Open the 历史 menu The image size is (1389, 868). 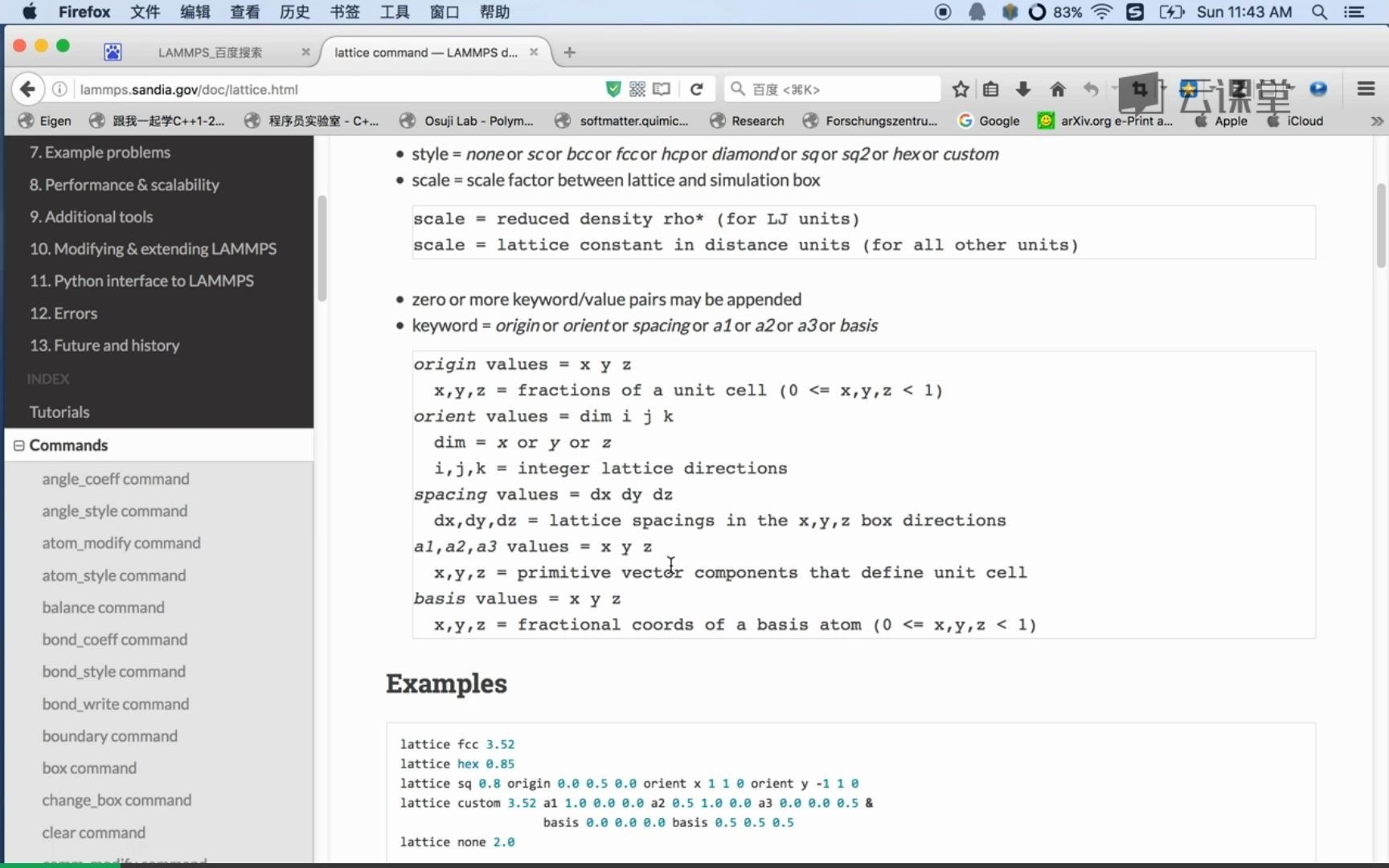click(294, 12)
